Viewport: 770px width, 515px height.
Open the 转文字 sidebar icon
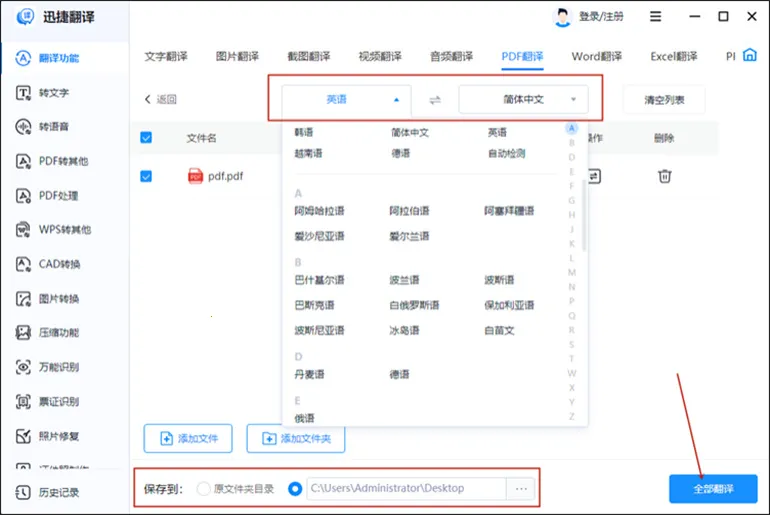(24, 93)
